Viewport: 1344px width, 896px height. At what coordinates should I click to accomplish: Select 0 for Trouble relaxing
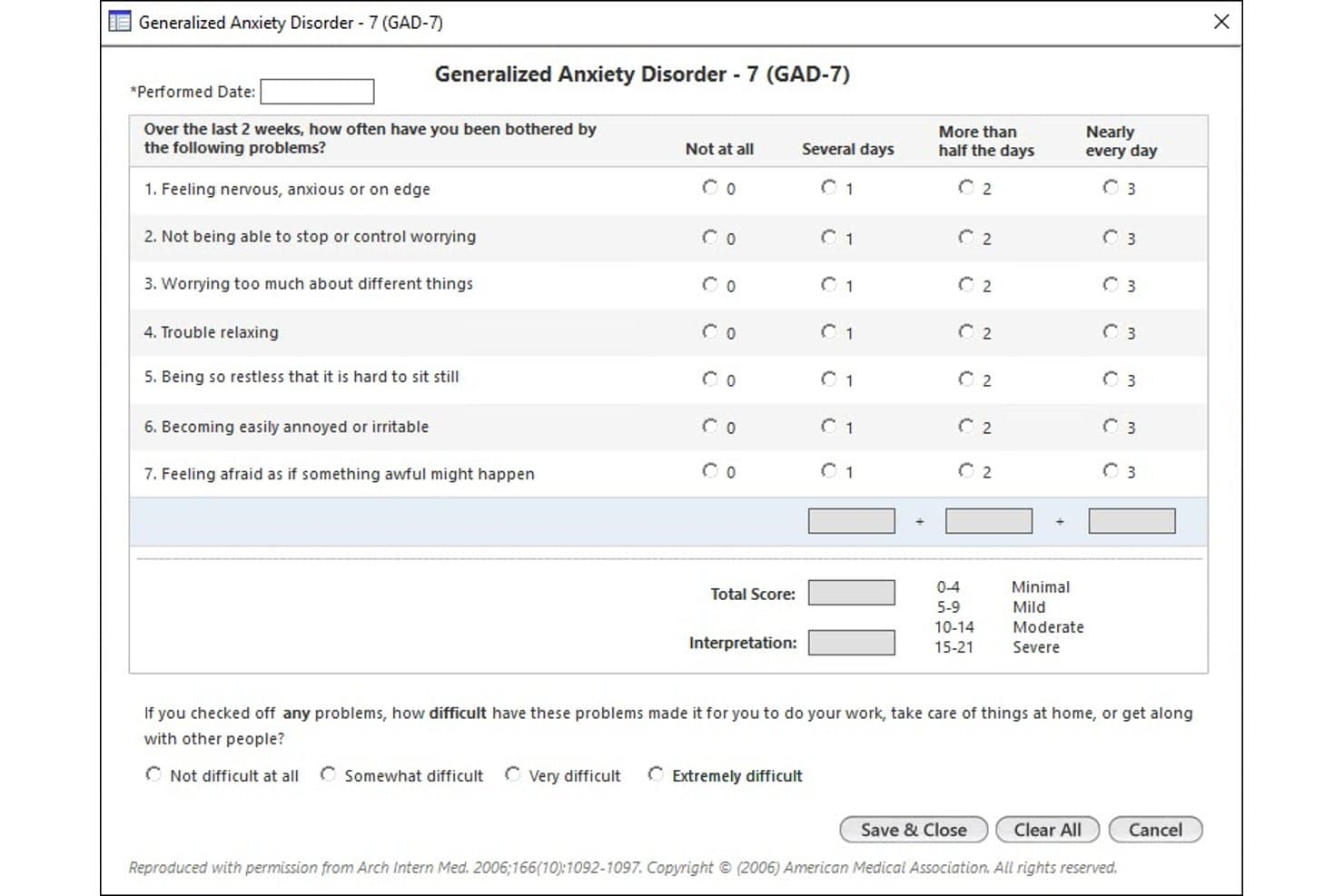709,331
